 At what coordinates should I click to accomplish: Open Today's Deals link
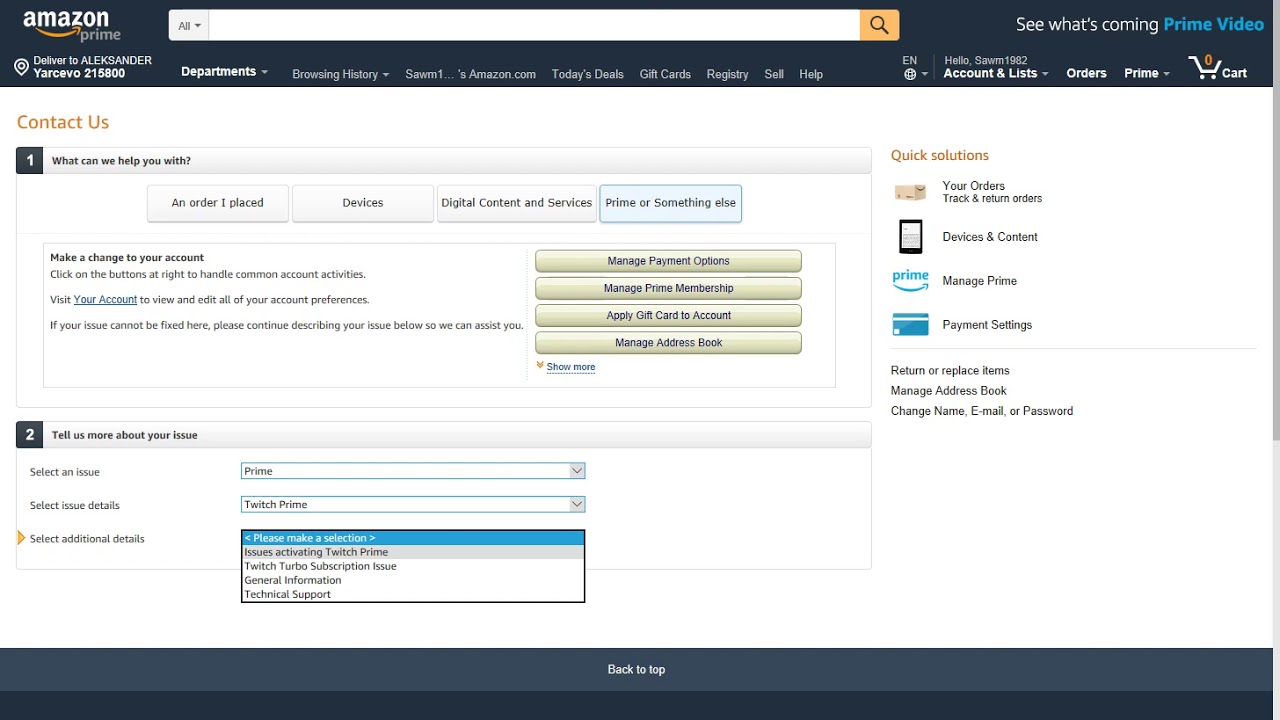pyautogui.click(x=587, y=74)
